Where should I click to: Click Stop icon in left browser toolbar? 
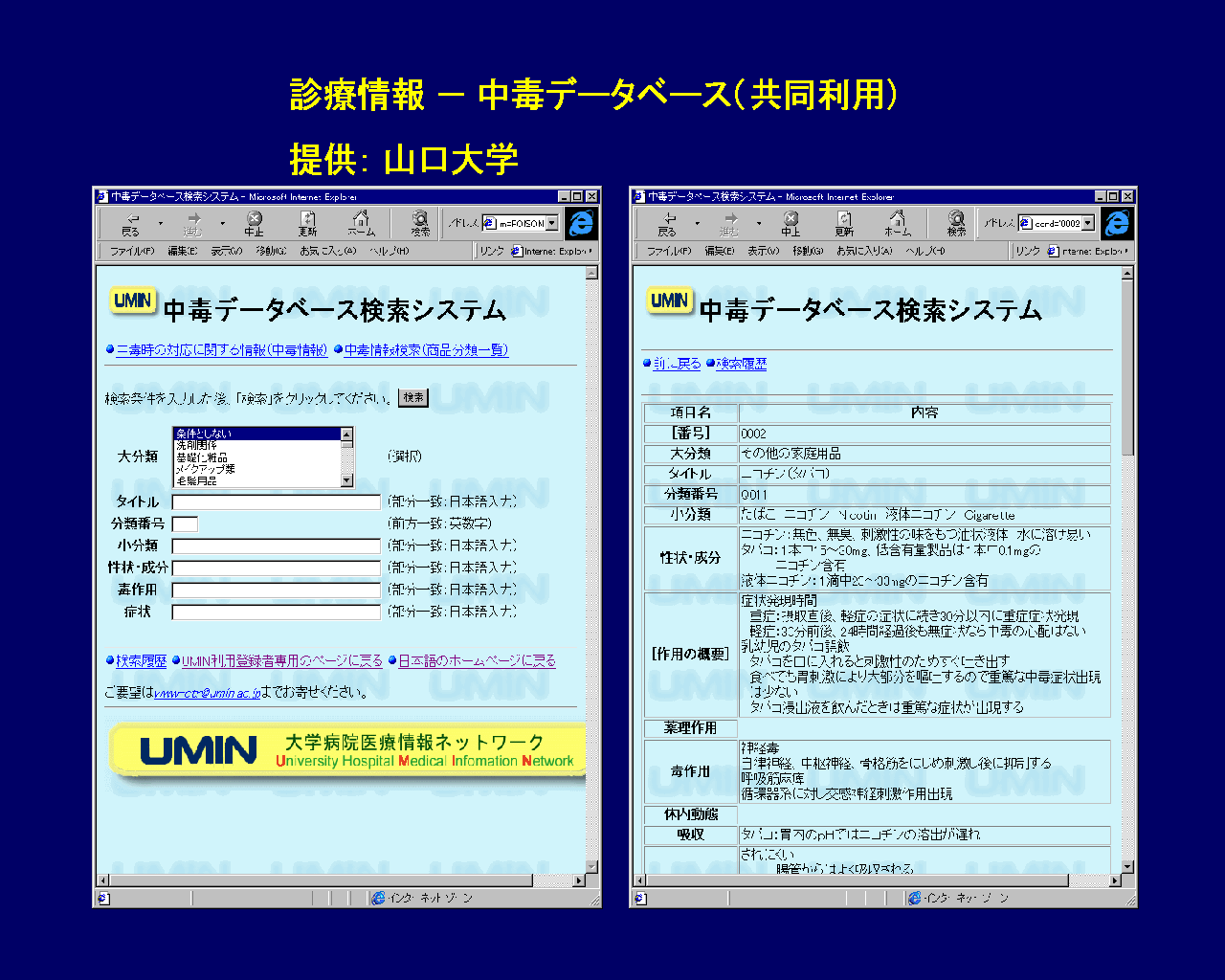[254, 223]
